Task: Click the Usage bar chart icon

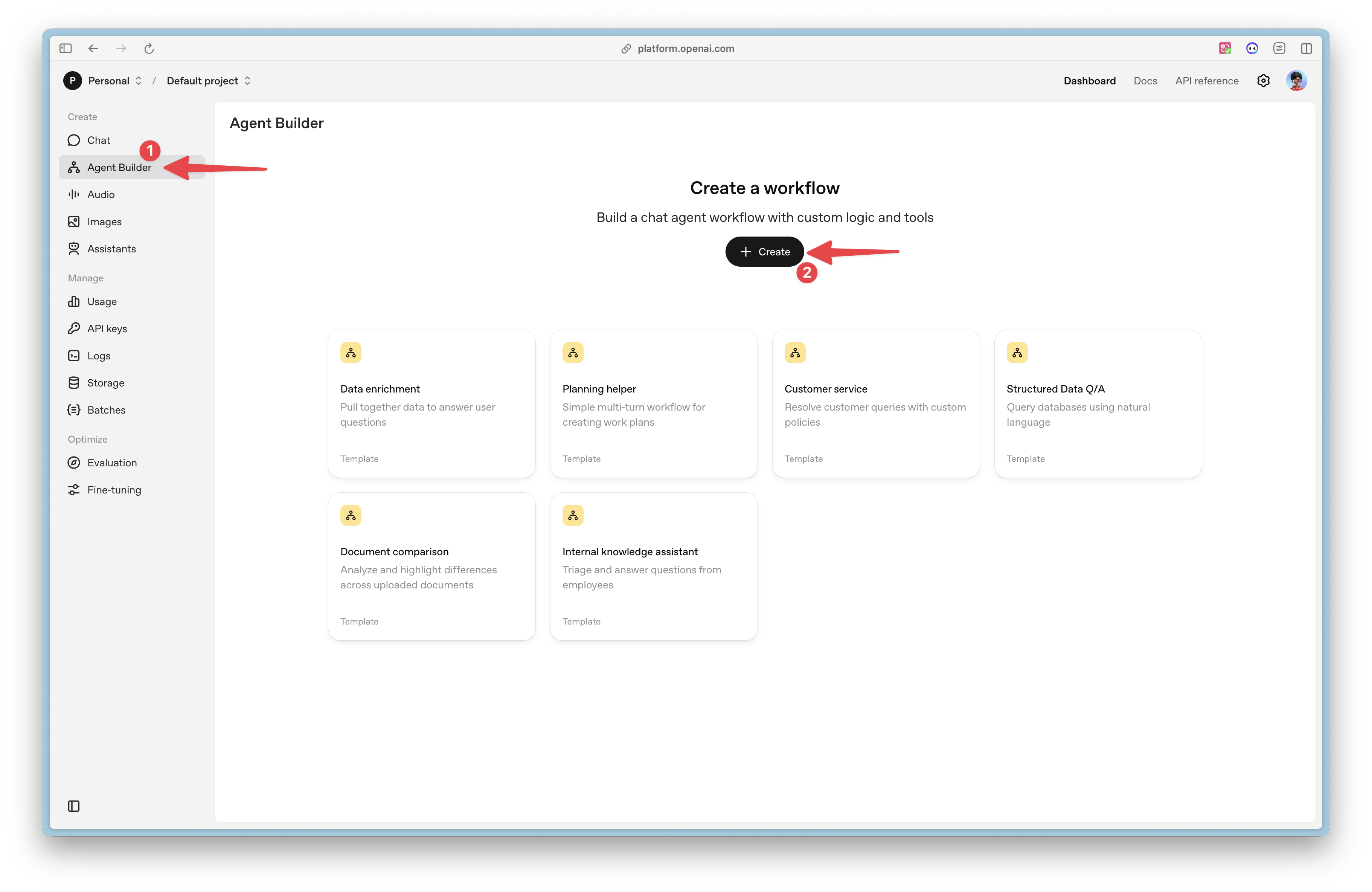Action: click(x=74, y=302)
